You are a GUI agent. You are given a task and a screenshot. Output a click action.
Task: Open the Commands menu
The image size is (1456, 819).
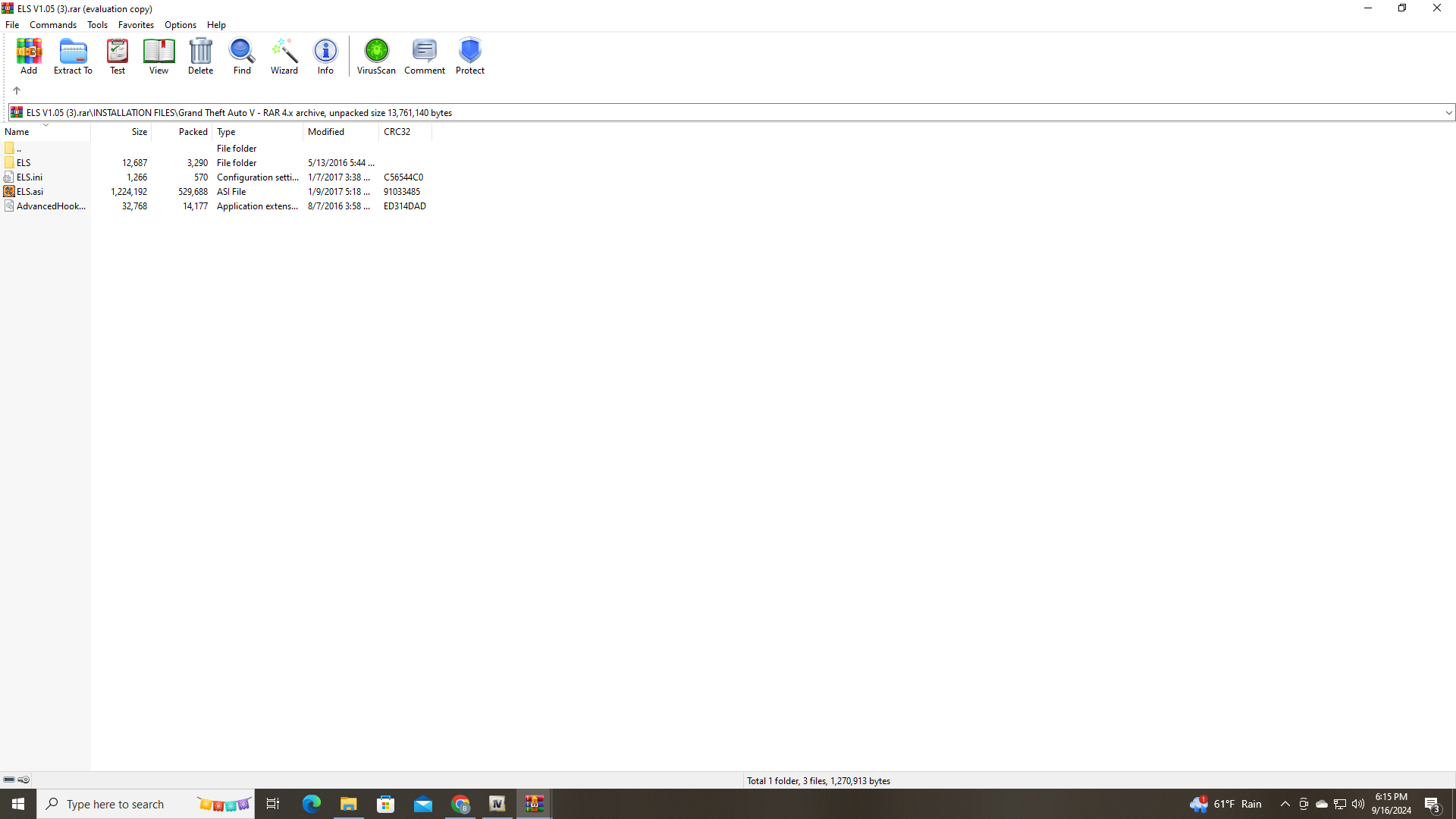(53, 25)
